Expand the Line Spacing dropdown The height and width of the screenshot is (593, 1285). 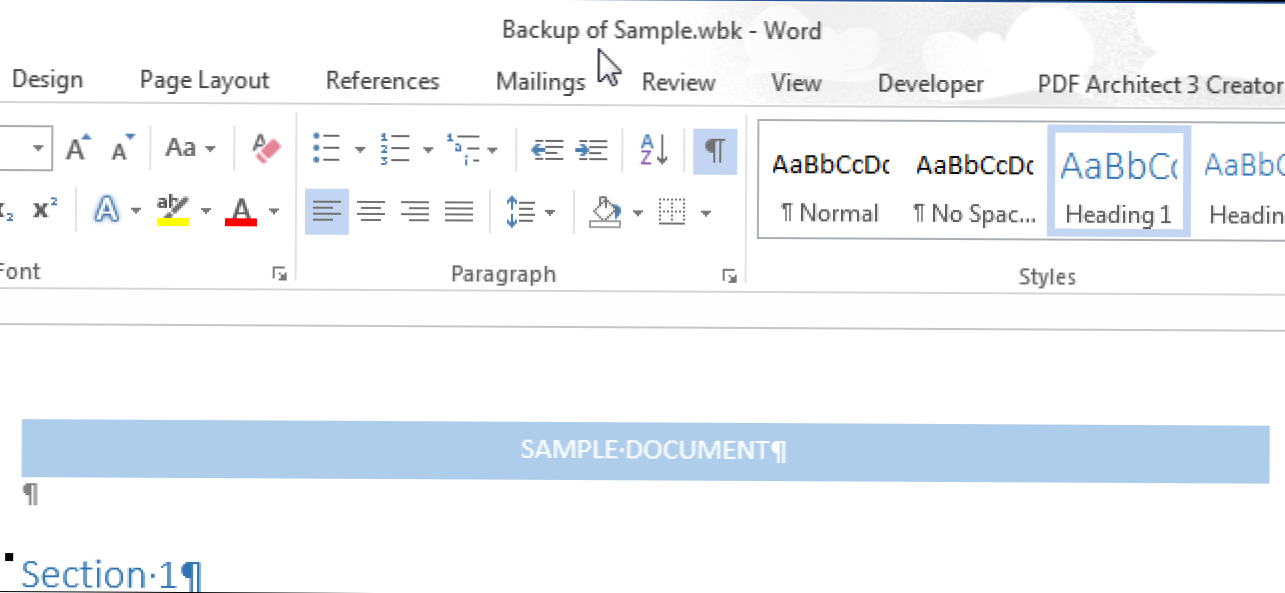click(x=550, y=212)
